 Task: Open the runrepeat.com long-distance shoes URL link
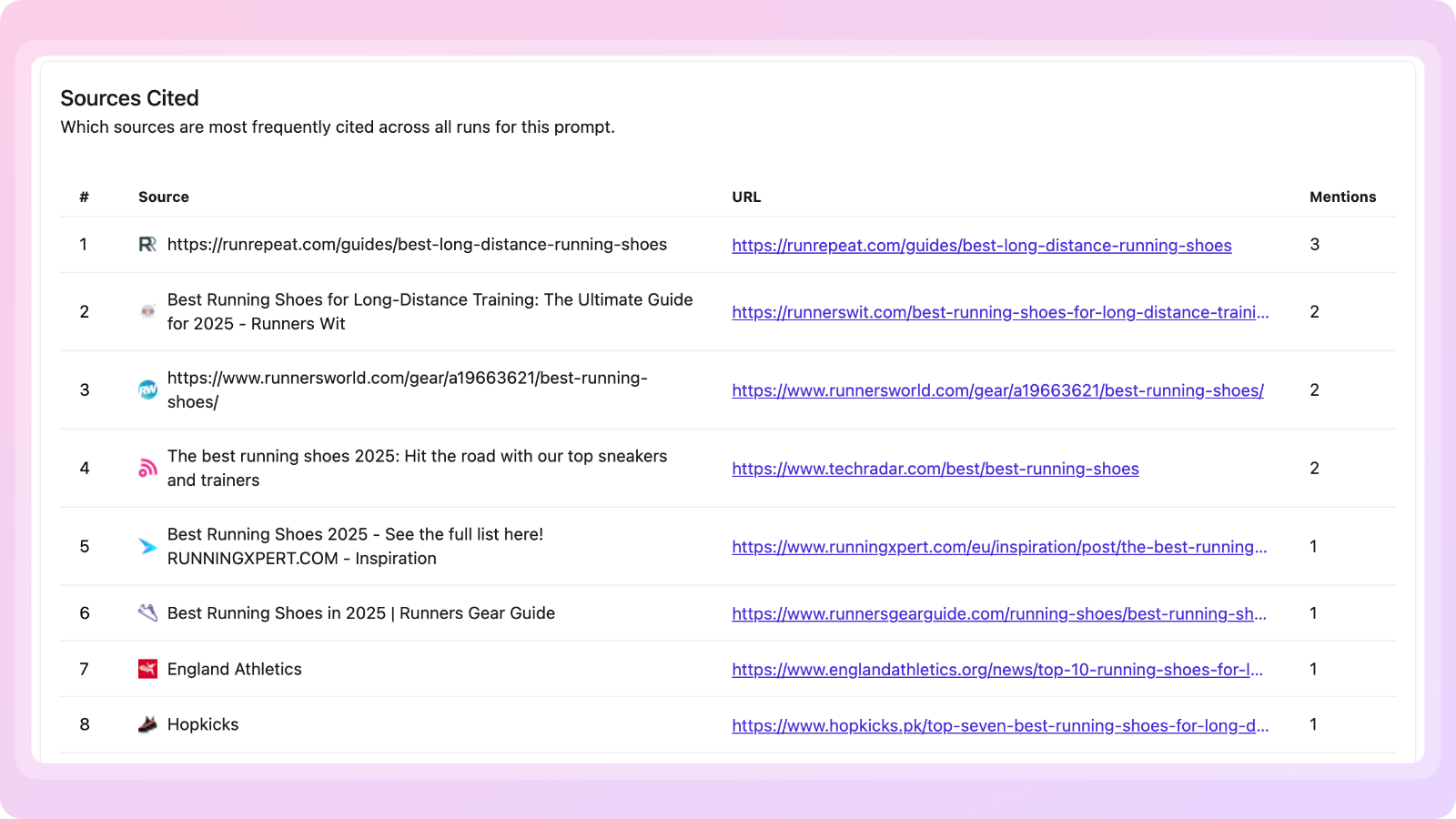[982, 246]
